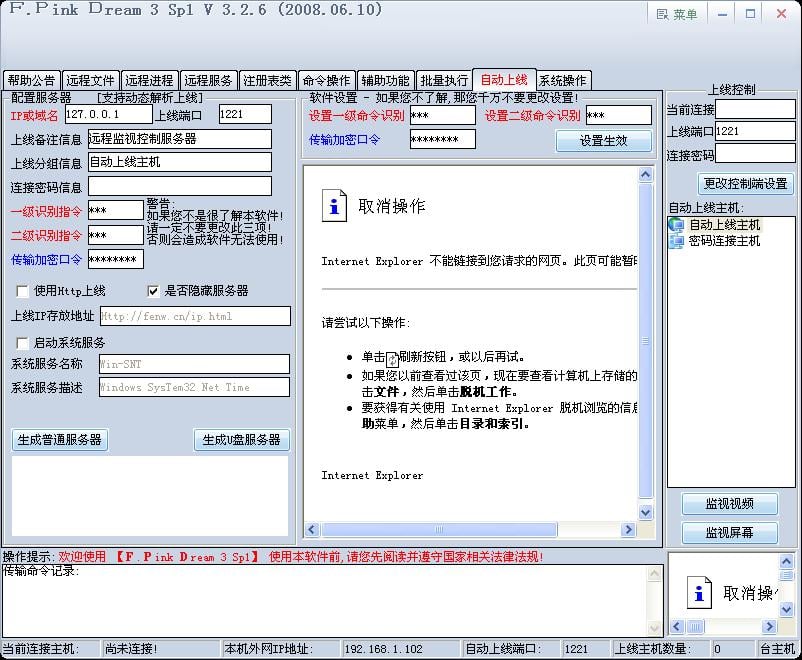Image resolution: width=802 pixels, height=660 pixels.
Task: Click the 一级识别指令 password field
Action: pos(116,210)
